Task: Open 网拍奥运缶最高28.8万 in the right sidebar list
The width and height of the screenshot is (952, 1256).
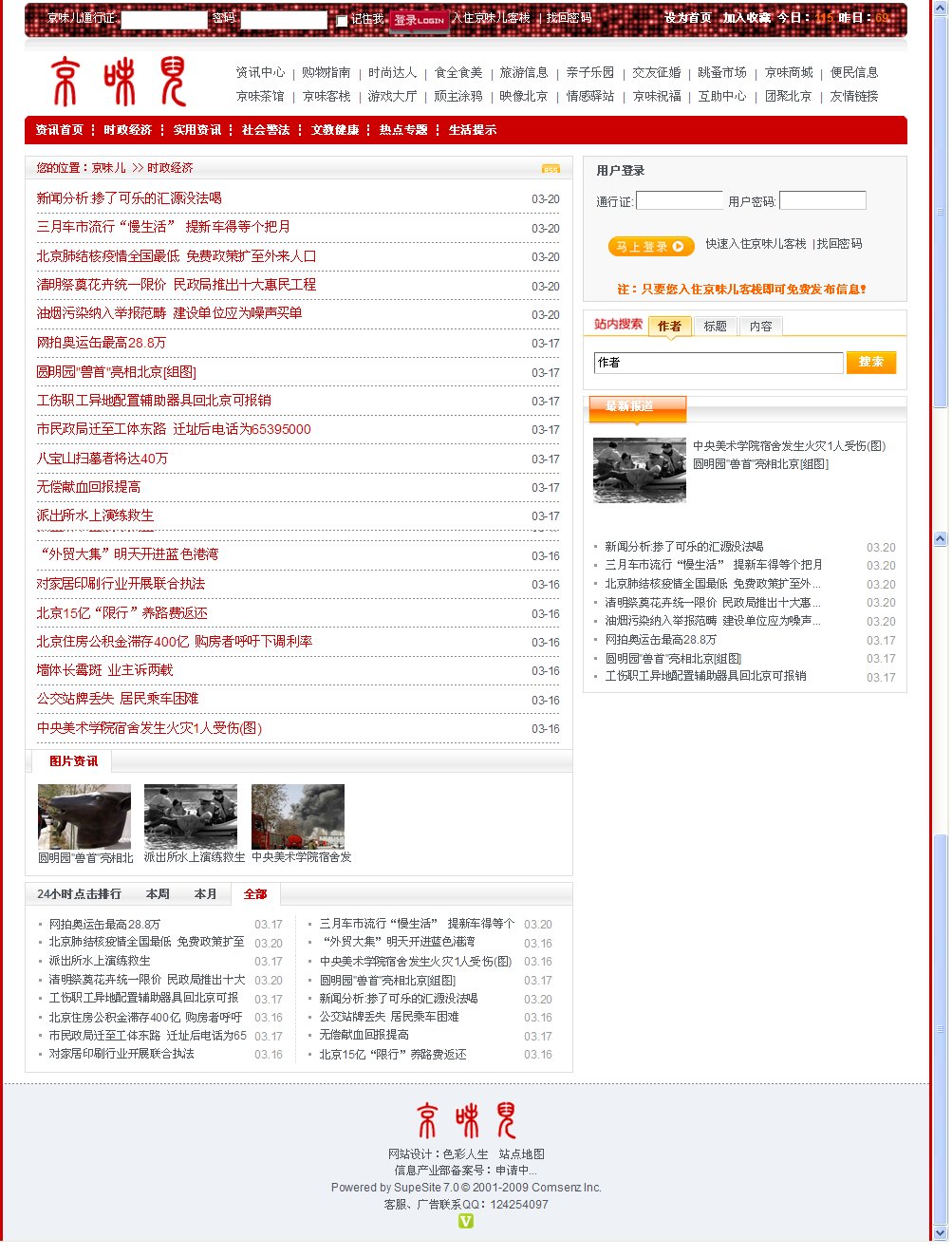Action: click(x=661, y=640)
